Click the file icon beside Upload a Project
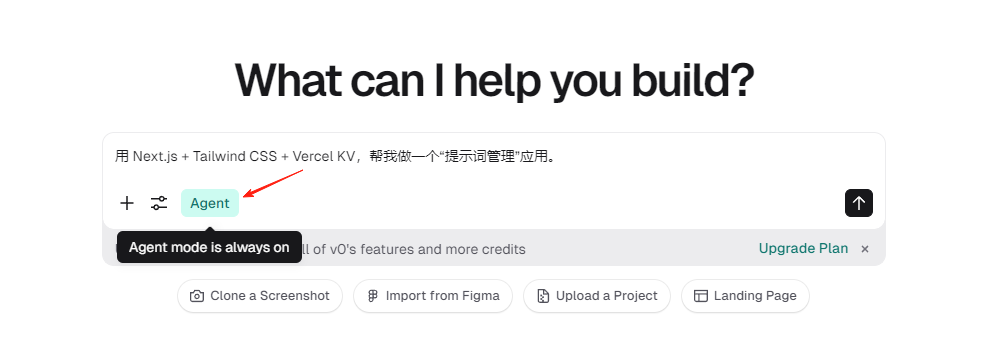 tap(543, 296)
